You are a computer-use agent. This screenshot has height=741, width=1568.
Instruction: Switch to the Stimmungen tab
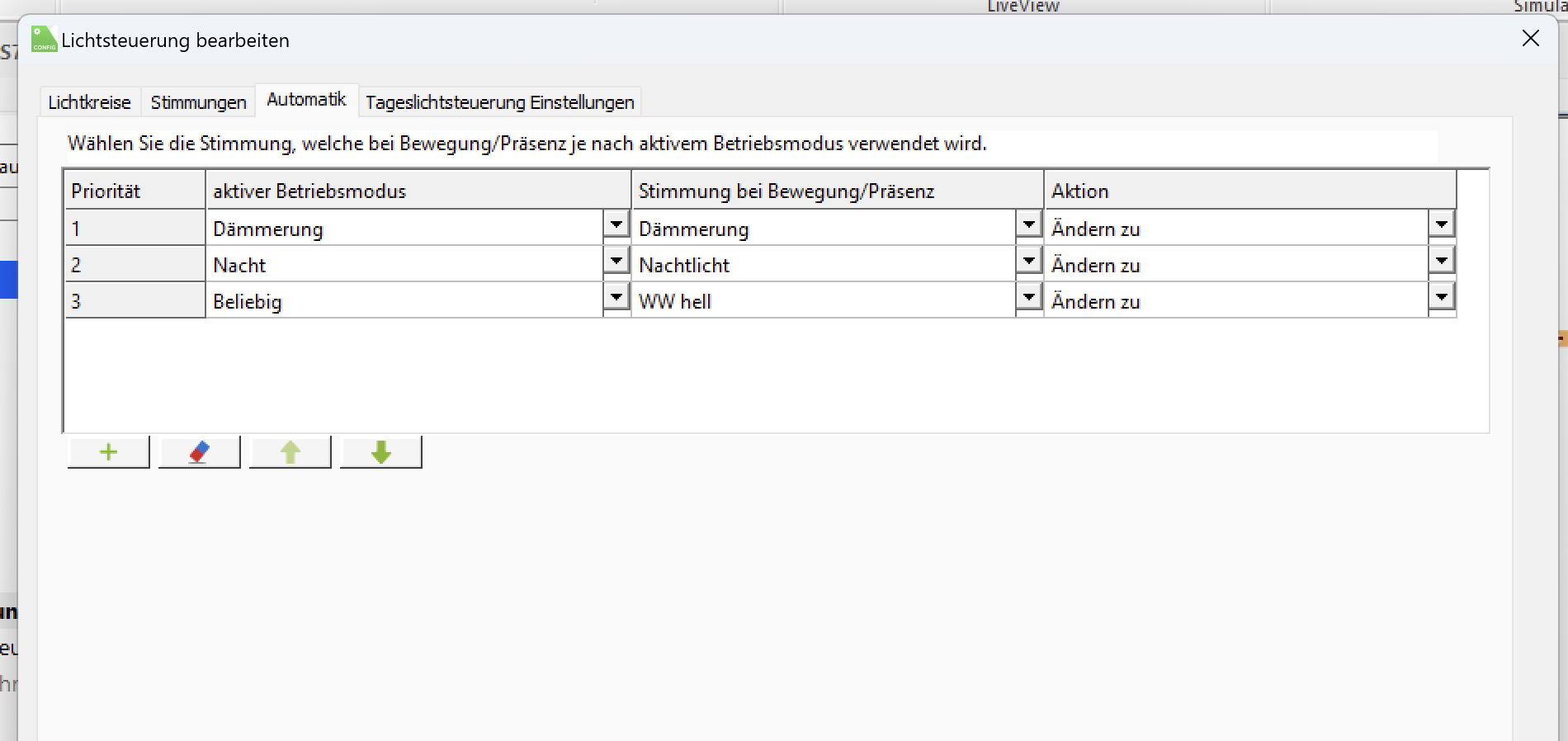pos(198,102)
